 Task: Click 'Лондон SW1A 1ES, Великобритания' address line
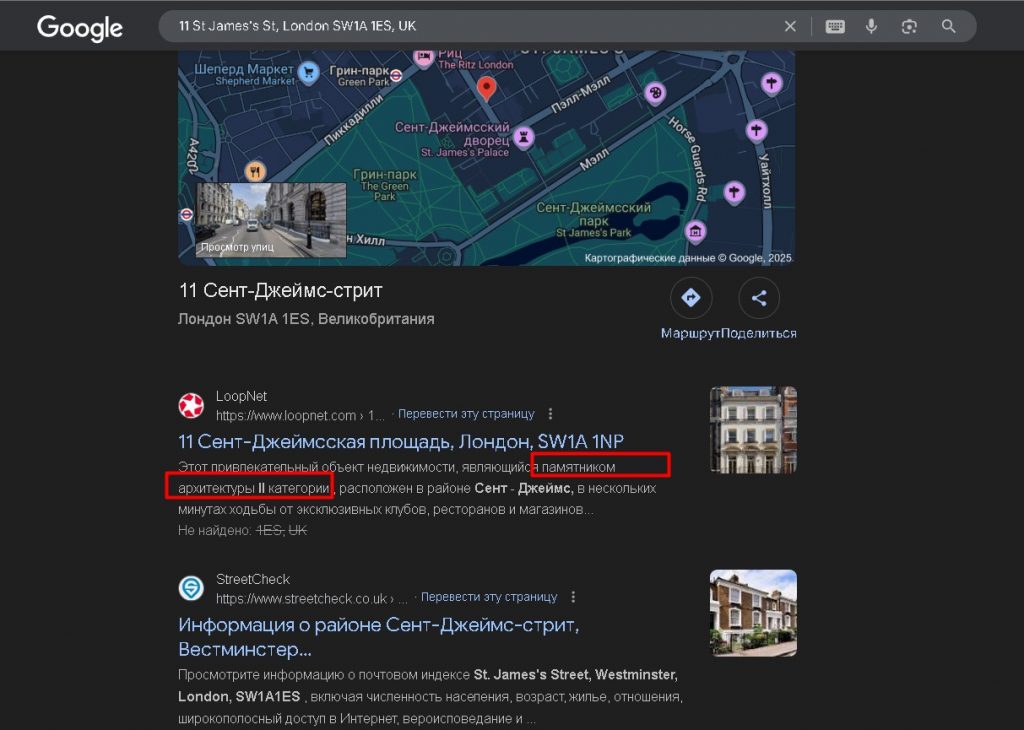pos(306,319)
